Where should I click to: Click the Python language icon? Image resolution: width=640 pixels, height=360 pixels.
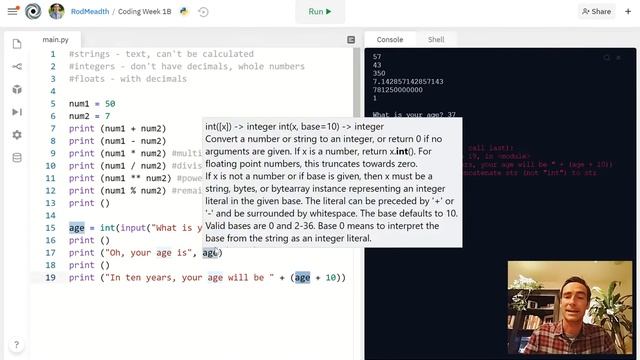pyautogui.click(x=184, y=11)
